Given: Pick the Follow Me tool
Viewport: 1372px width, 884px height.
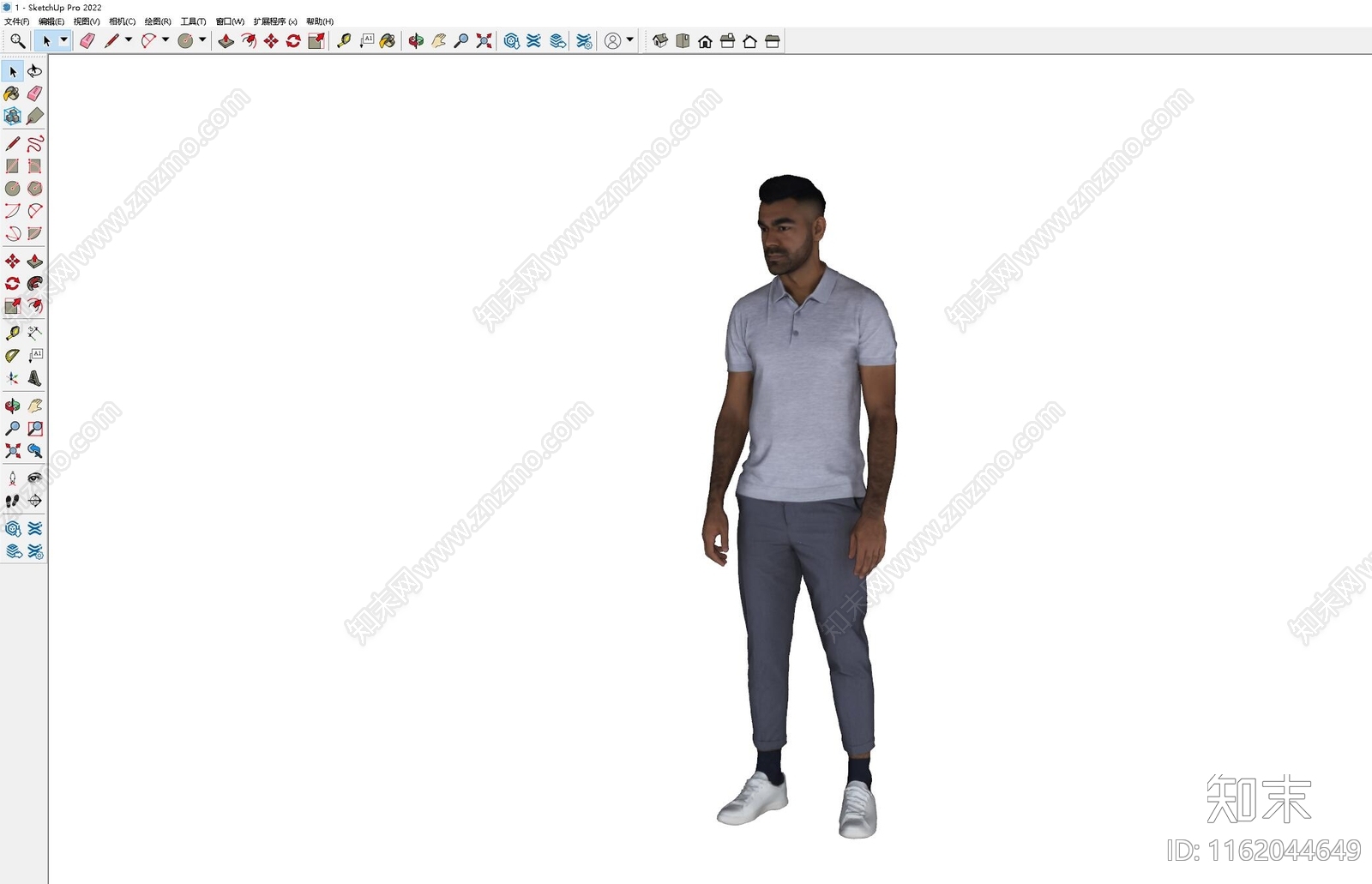Looking at the screenshot, I should click(x=35, y=283).
